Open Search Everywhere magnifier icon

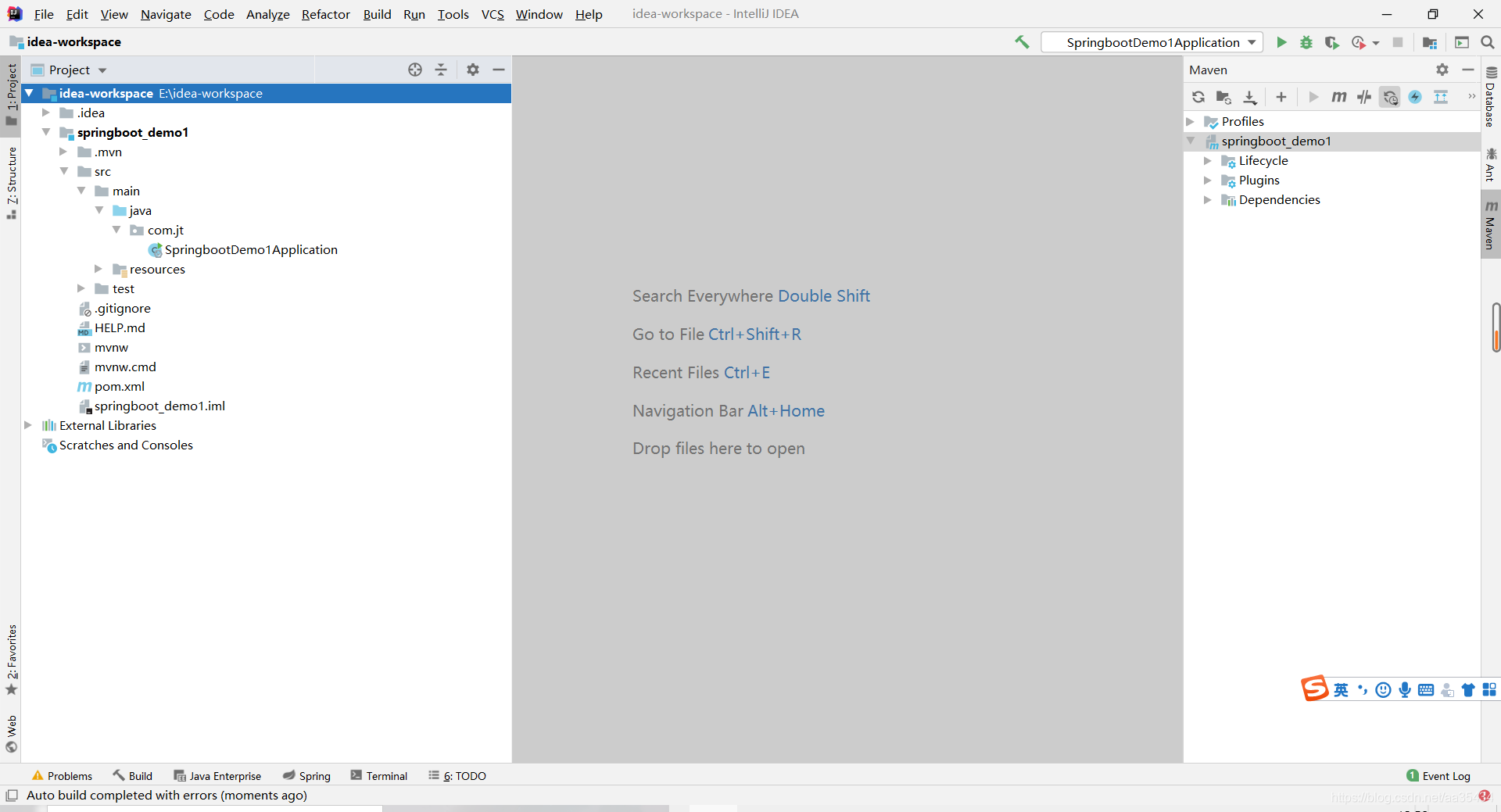coord(1488,42)
